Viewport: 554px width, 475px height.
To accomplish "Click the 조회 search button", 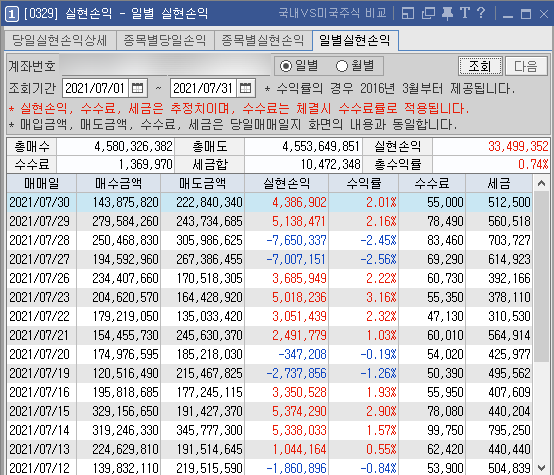I will pos(480,66).
